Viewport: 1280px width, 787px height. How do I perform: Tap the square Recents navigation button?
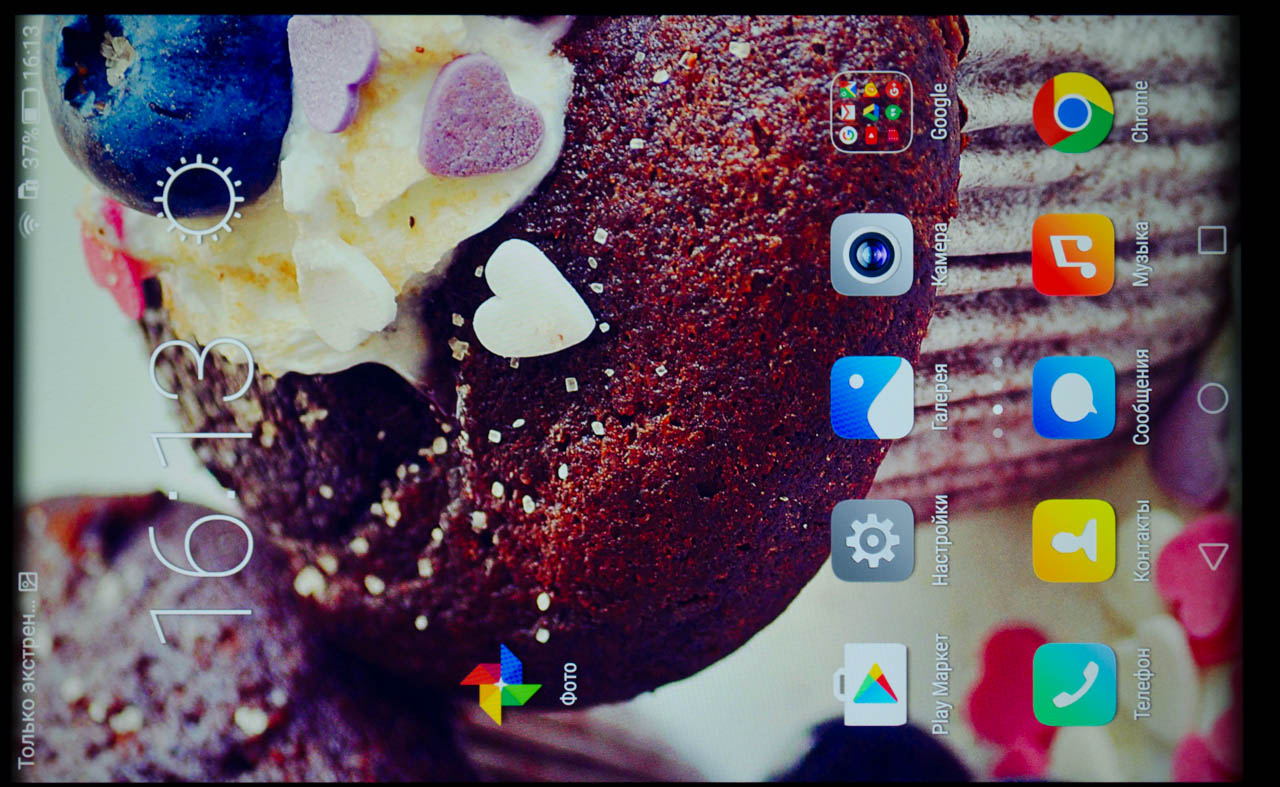point(1212,240)
